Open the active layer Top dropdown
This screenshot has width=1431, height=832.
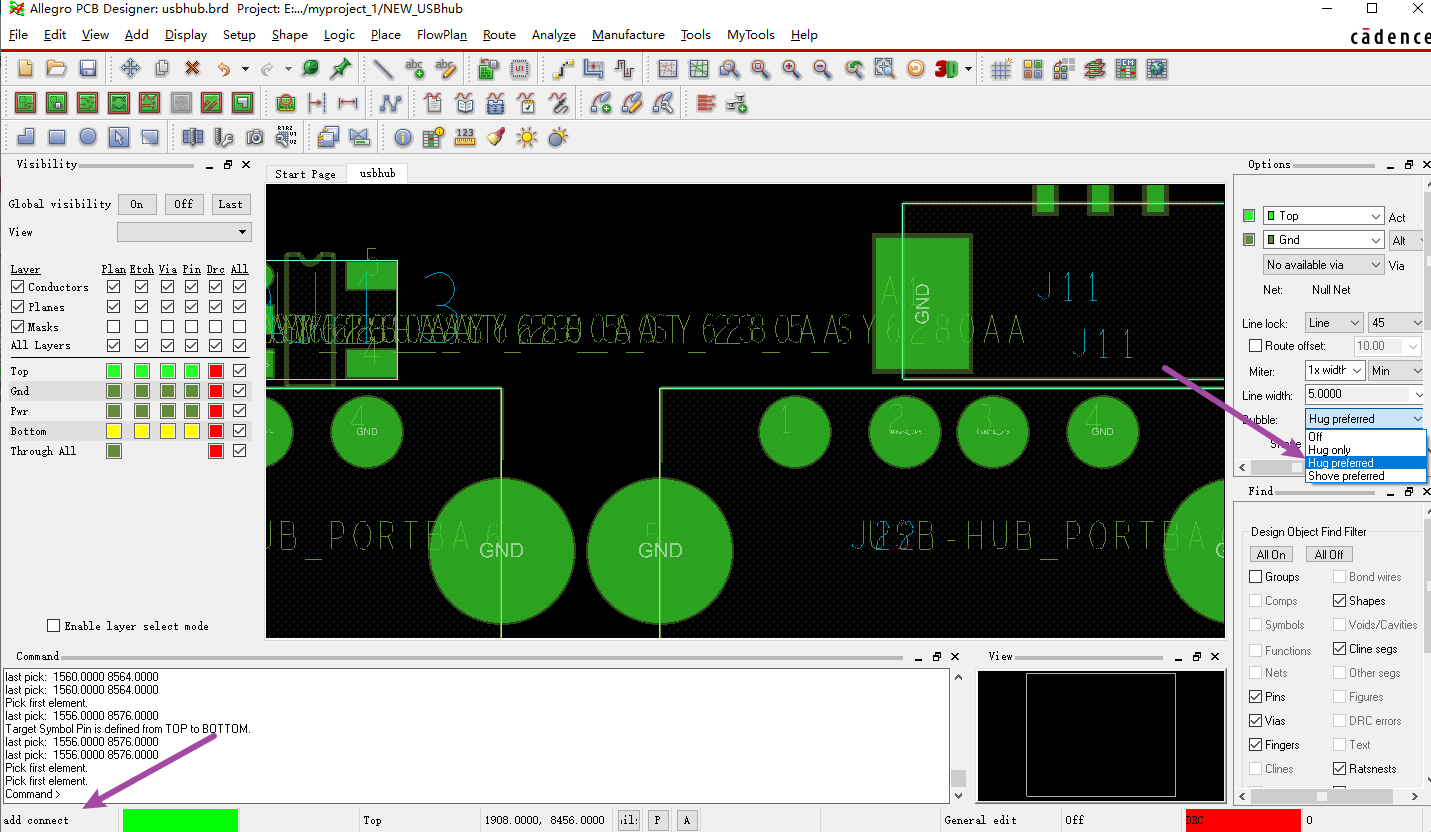coord(1323,216)
